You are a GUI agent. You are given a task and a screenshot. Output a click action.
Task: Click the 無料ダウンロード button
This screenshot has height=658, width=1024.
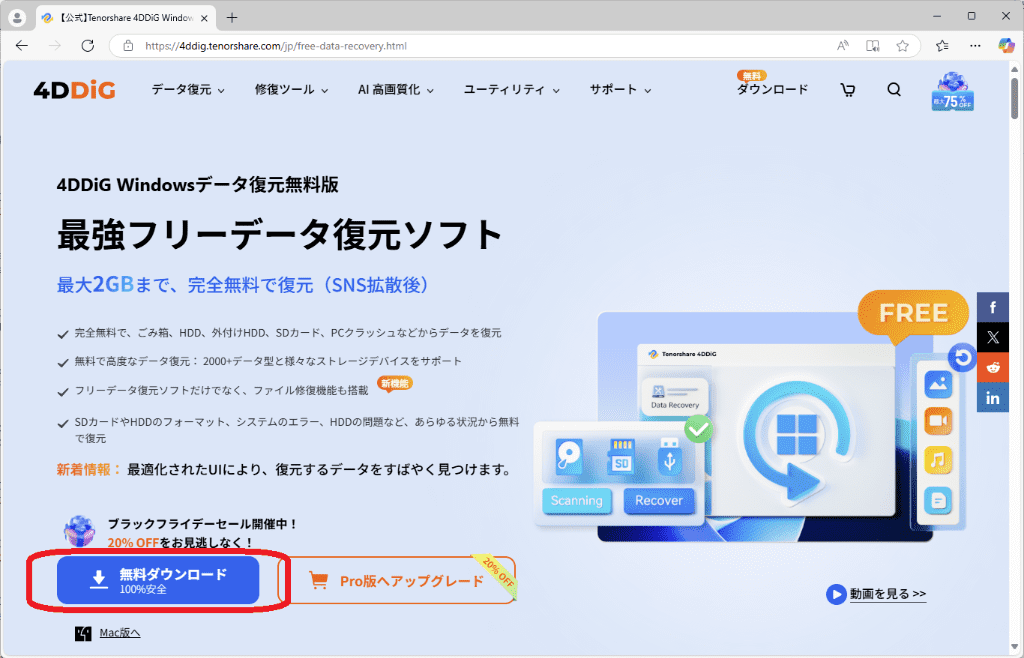pyautogui.click(x=158, y=580)
